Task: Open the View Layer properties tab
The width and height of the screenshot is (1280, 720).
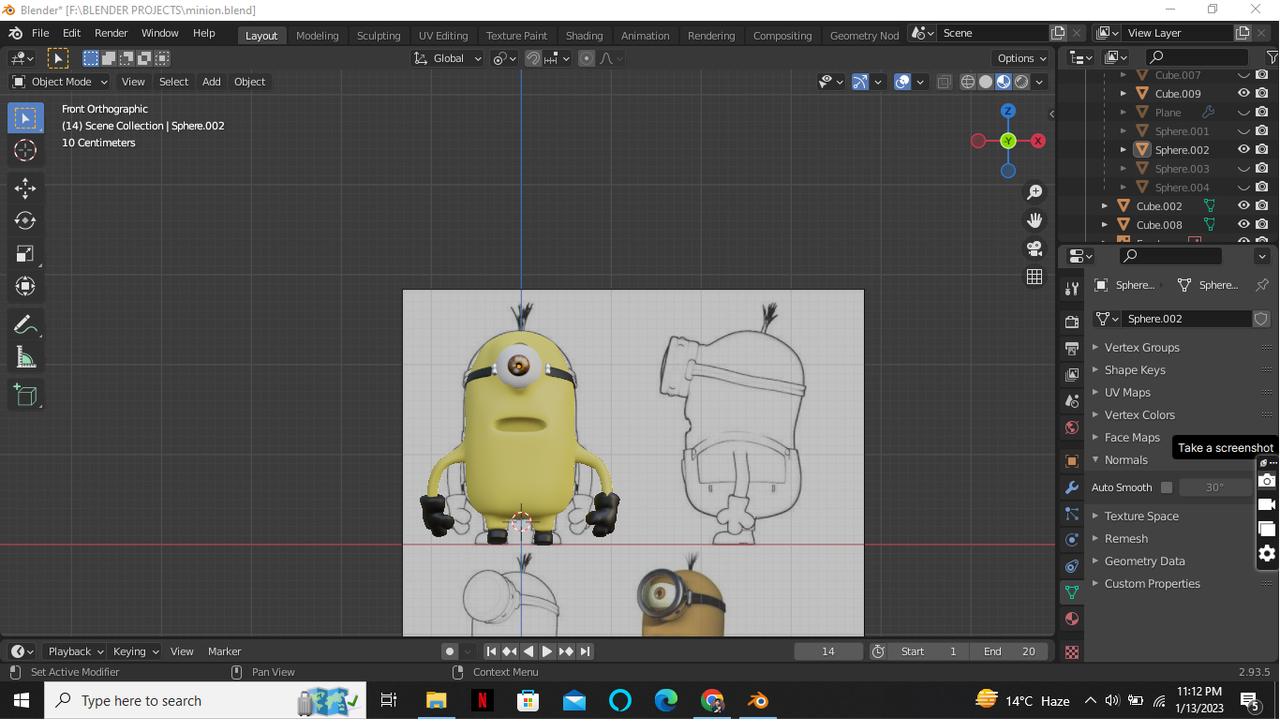Action: coord(1072,375)
